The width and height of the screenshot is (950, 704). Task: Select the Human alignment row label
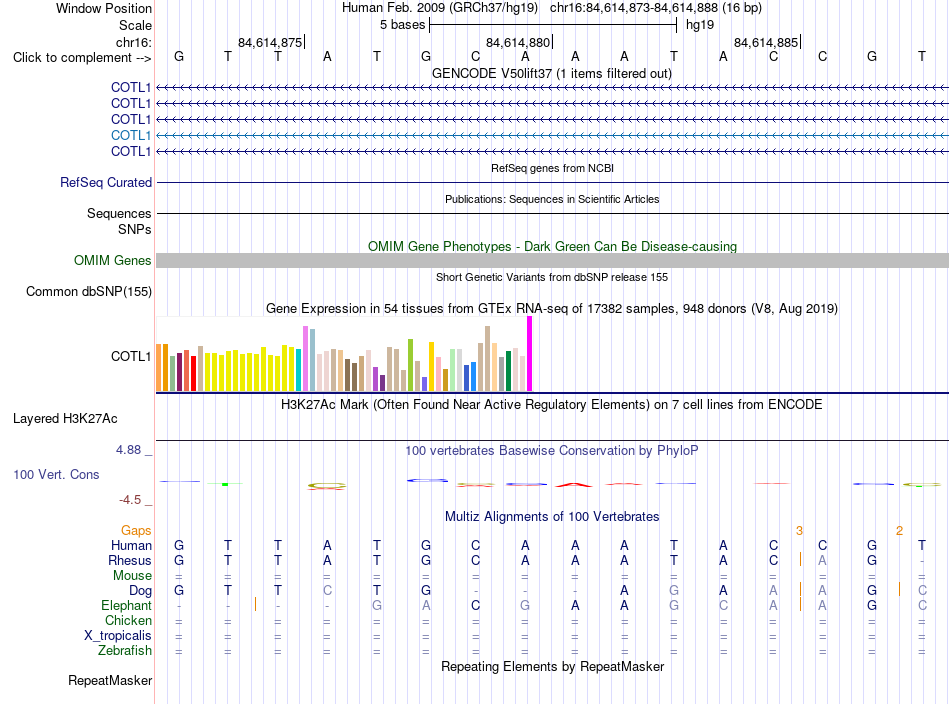(x=131, y=545)
